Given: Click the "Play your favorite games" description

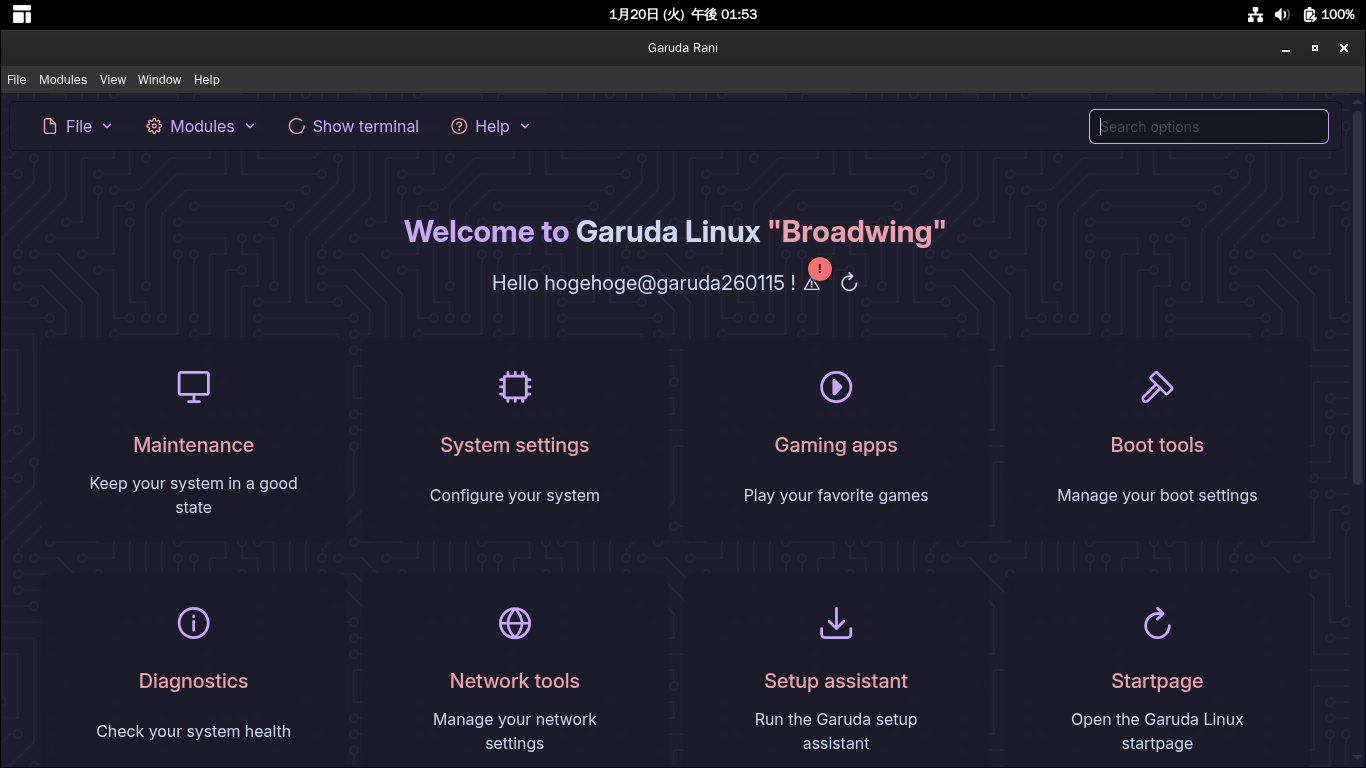Looking at the screenshot, I should (x=836, y=495).
